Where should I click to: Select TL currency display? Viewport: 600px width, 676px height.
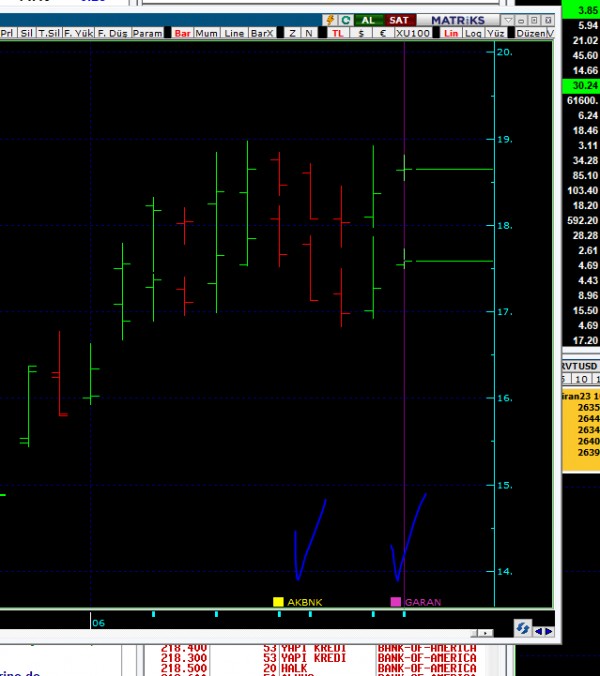338,33
